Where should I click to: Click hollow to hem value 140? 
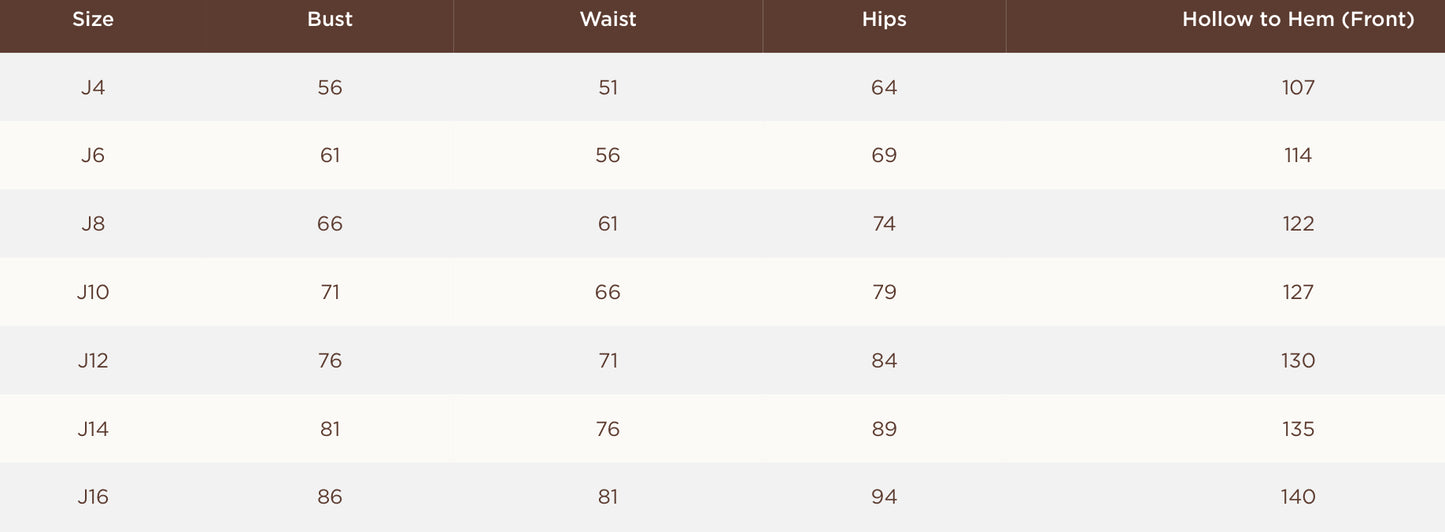1298,497
